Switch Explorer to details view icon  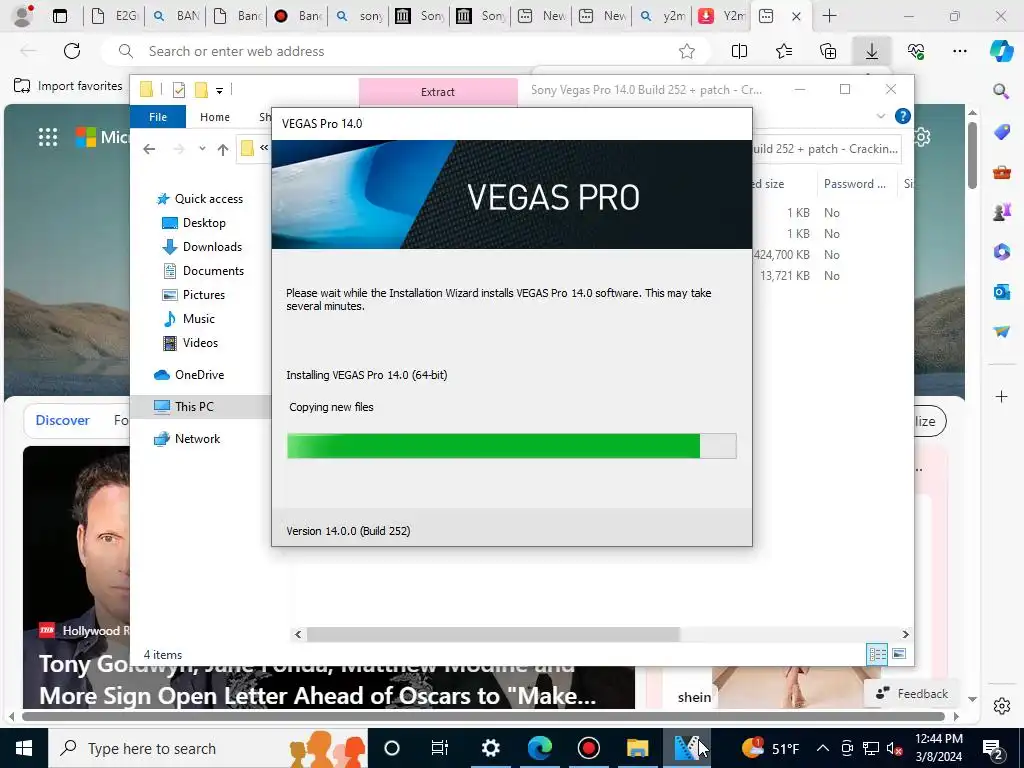(x=877, y=654)
